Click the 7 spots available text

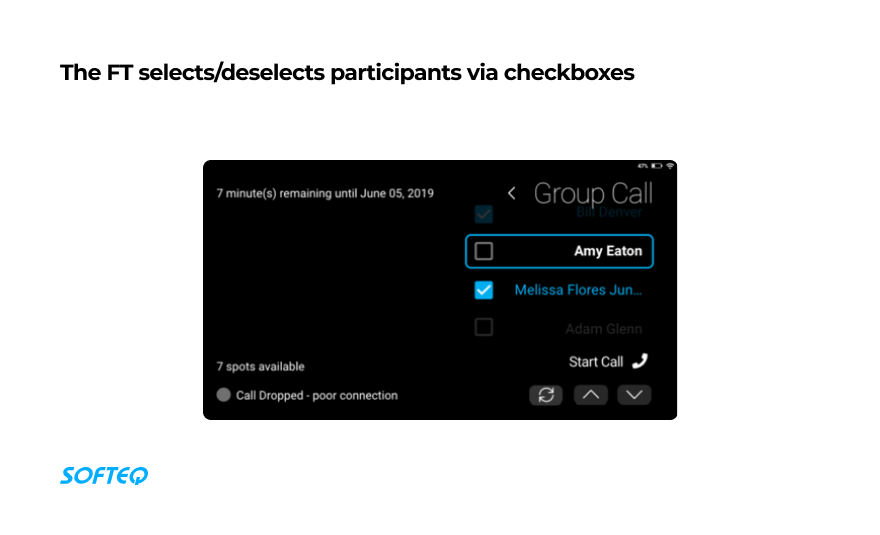[260, 367]
